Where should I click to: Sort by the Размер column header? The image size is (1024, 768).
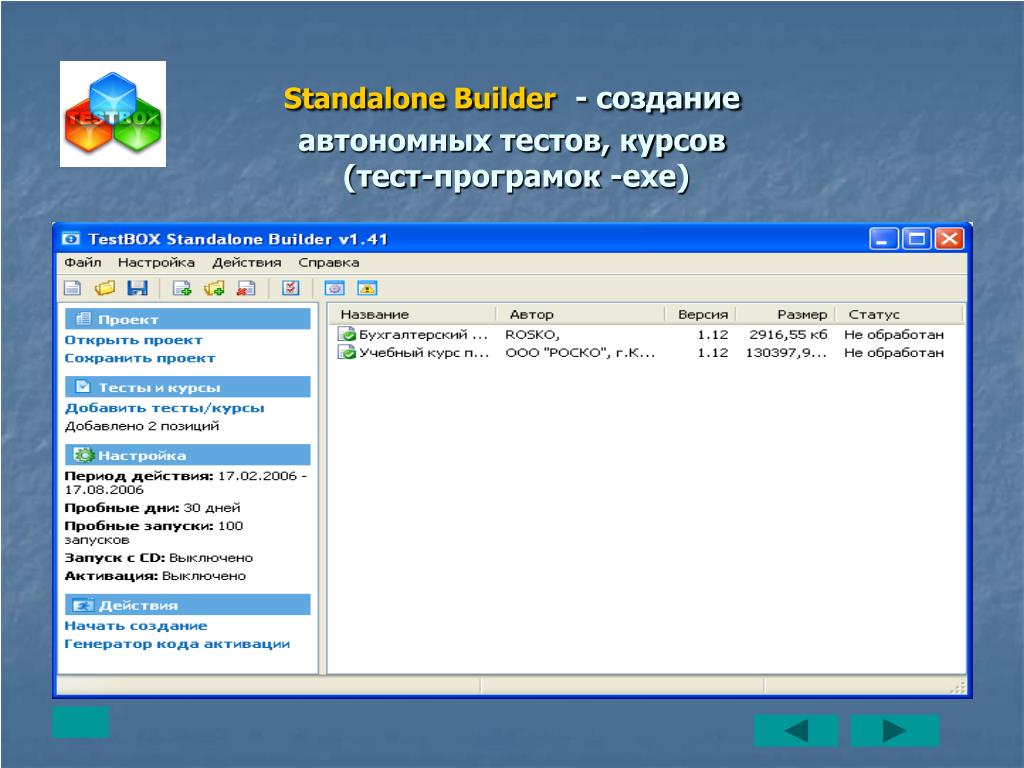(786, 314)
